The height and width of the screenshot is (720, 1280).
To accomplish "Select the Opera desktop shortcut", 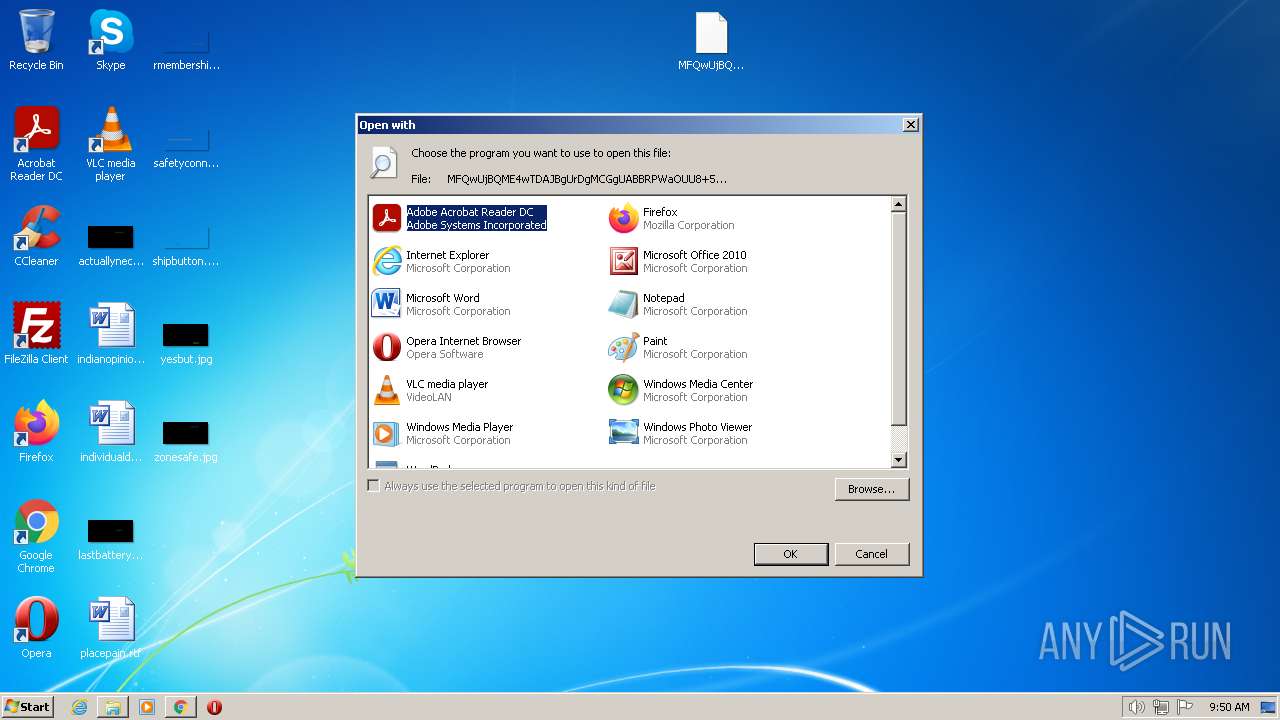I will 36,628.
